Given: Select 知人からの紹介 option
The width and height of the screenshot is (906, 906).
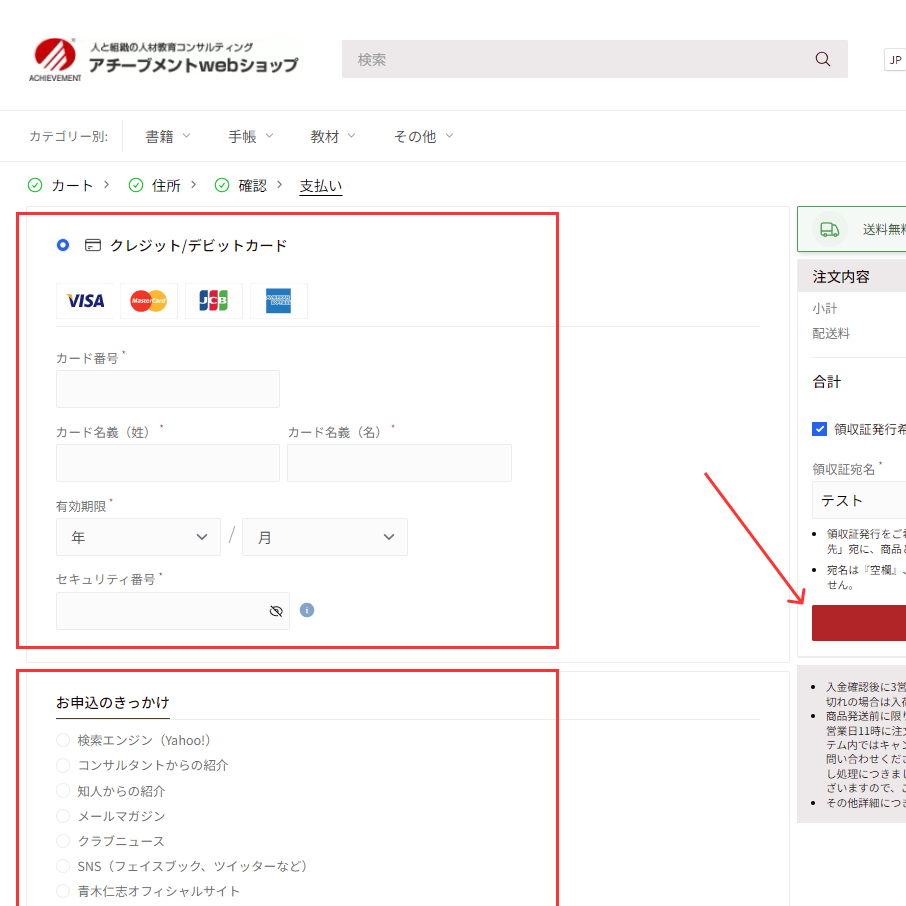Looking at the screenshot, I should (x=63, y=791).
